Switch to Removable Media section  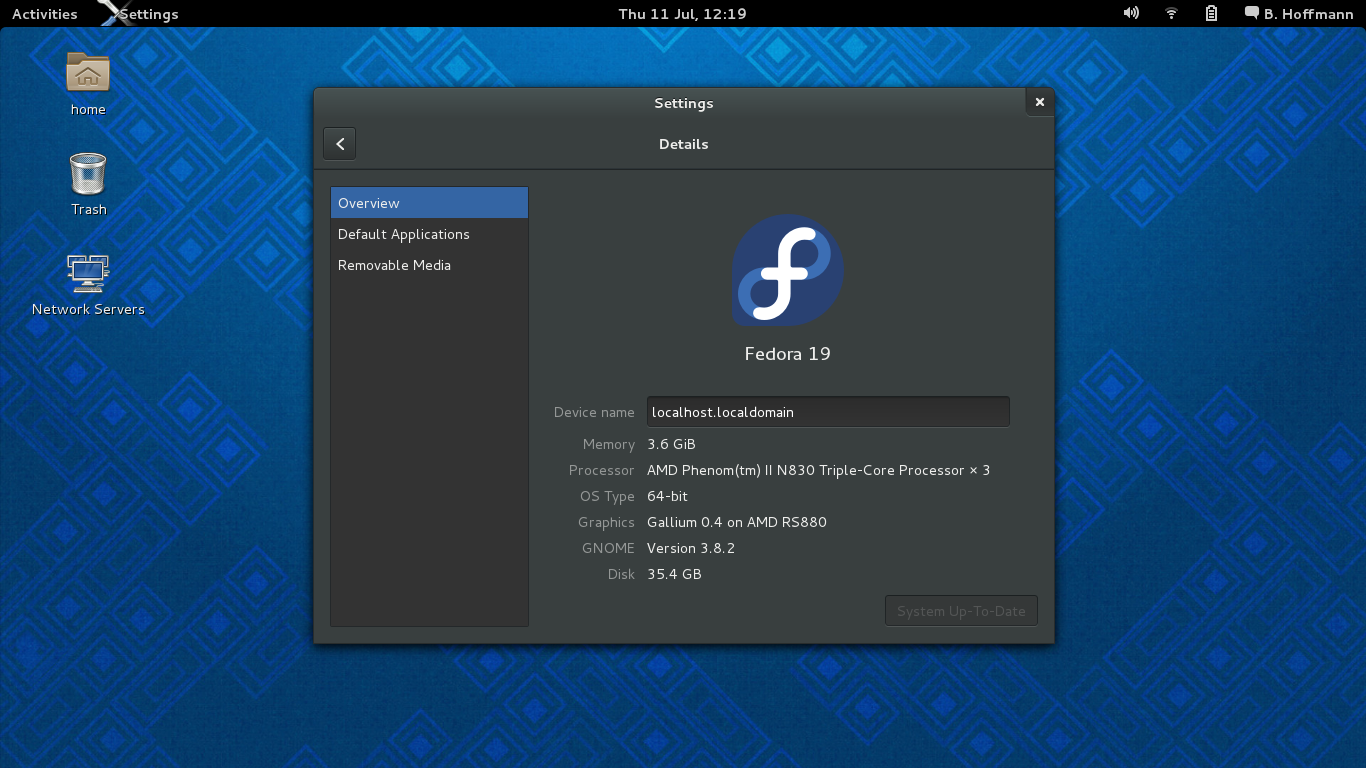tap(429, 265)
